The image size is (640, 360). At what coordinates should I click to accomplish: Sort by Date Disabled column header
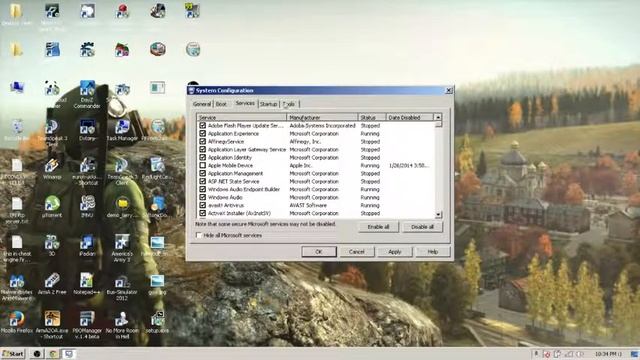click(409, 118)
